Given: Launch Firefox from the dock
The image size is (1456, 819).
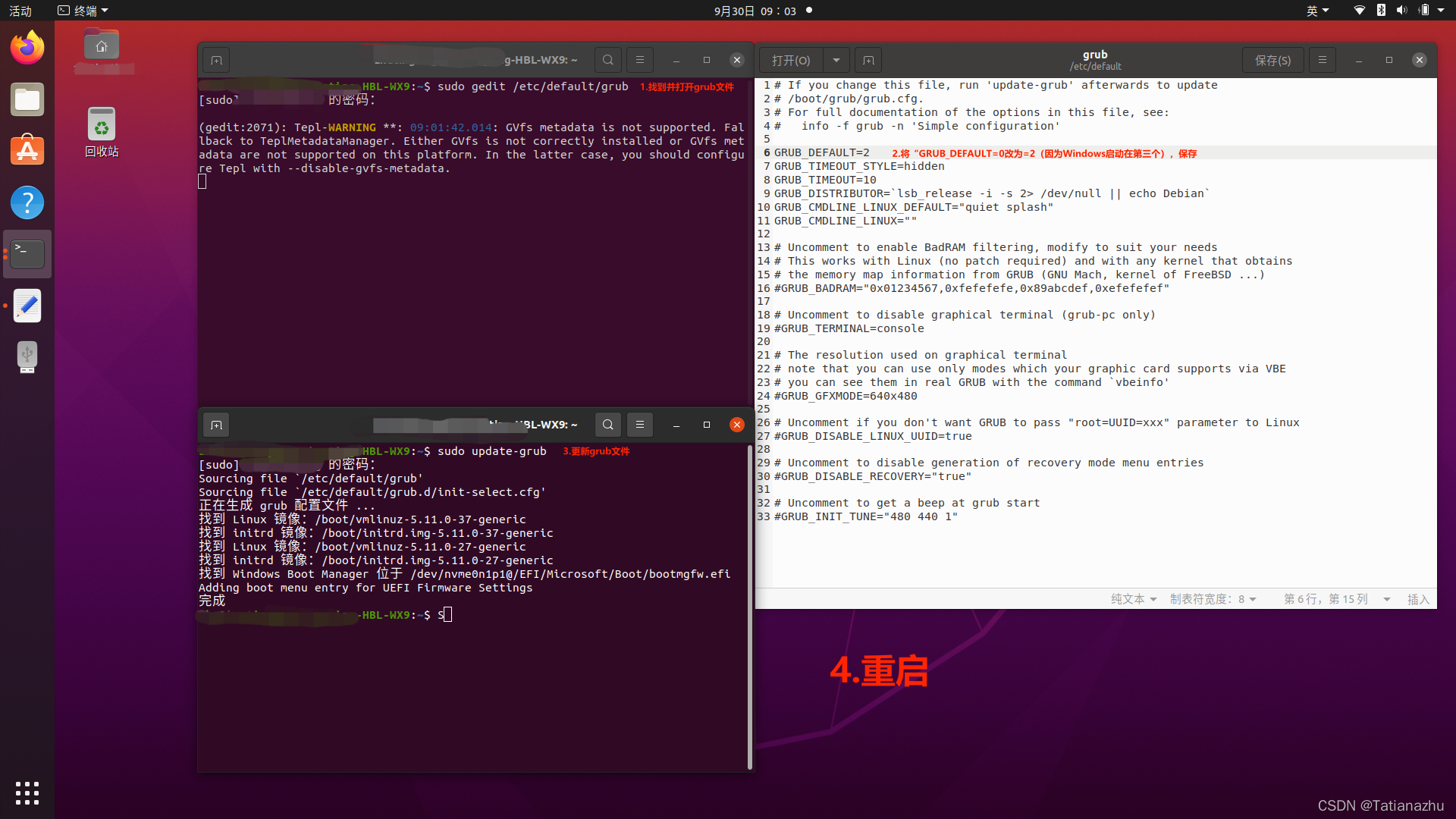Looking at the screenshot, I should pos(27,48).
